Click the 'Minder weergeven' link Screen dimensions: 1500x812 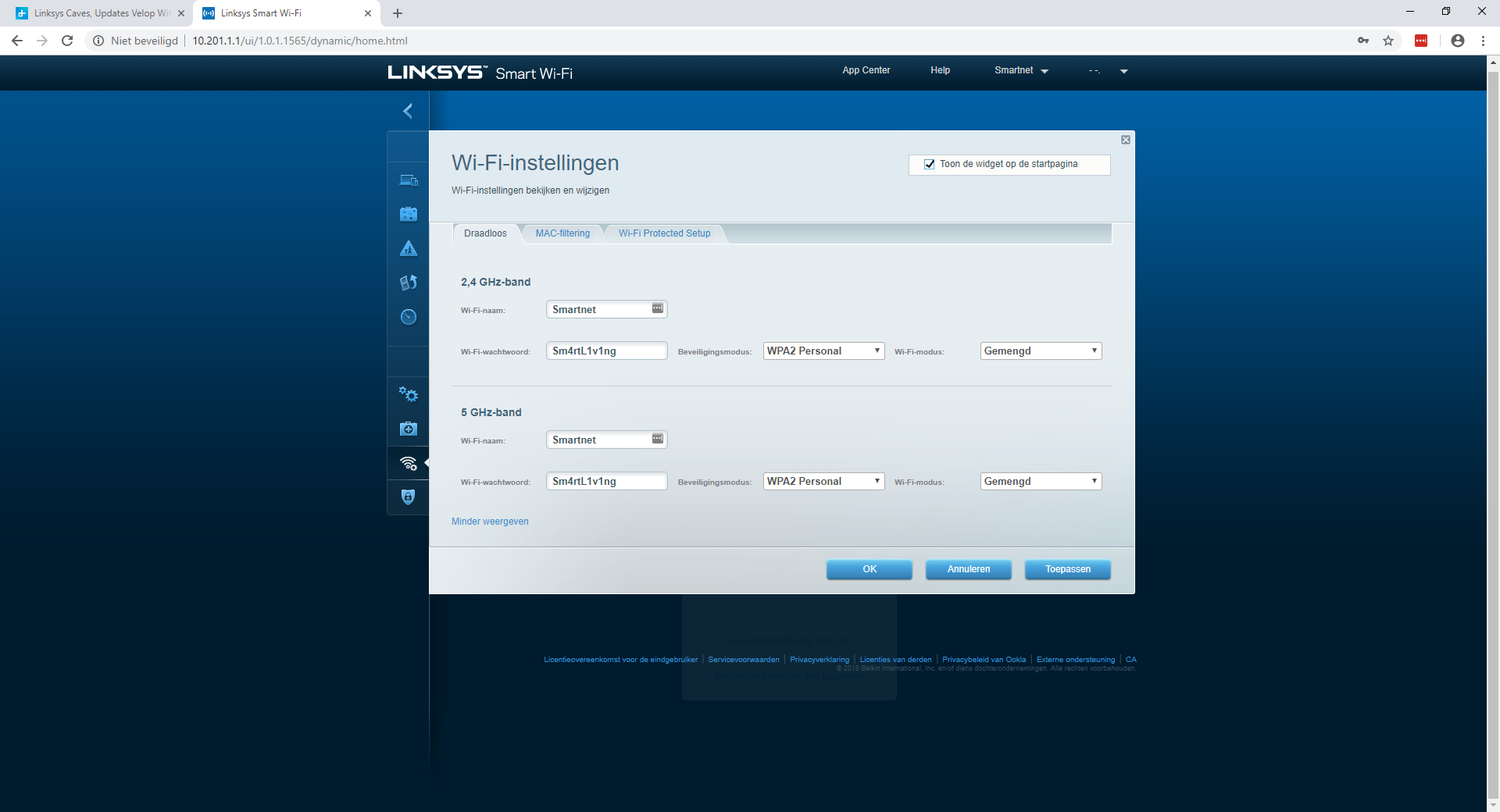(x=490, y=522)
